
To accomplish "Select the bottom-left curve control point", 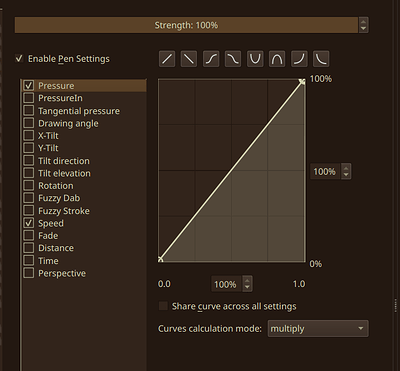I will (x=161, y=259).
